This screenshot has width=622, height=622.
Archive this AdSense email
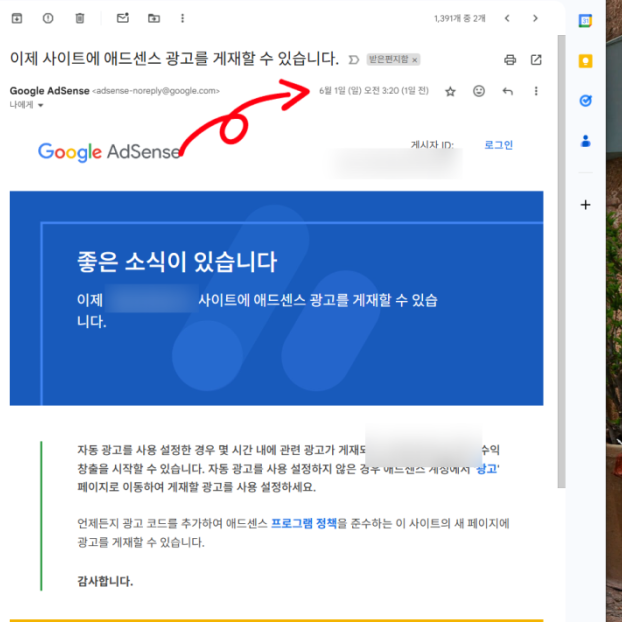click(17, 18)
